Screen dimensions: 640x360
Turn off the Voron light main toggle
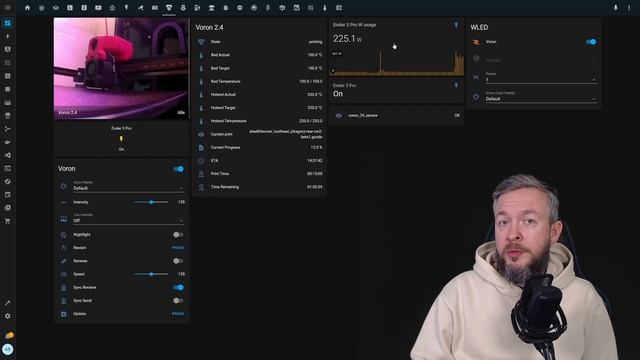(x=178, y=169)
